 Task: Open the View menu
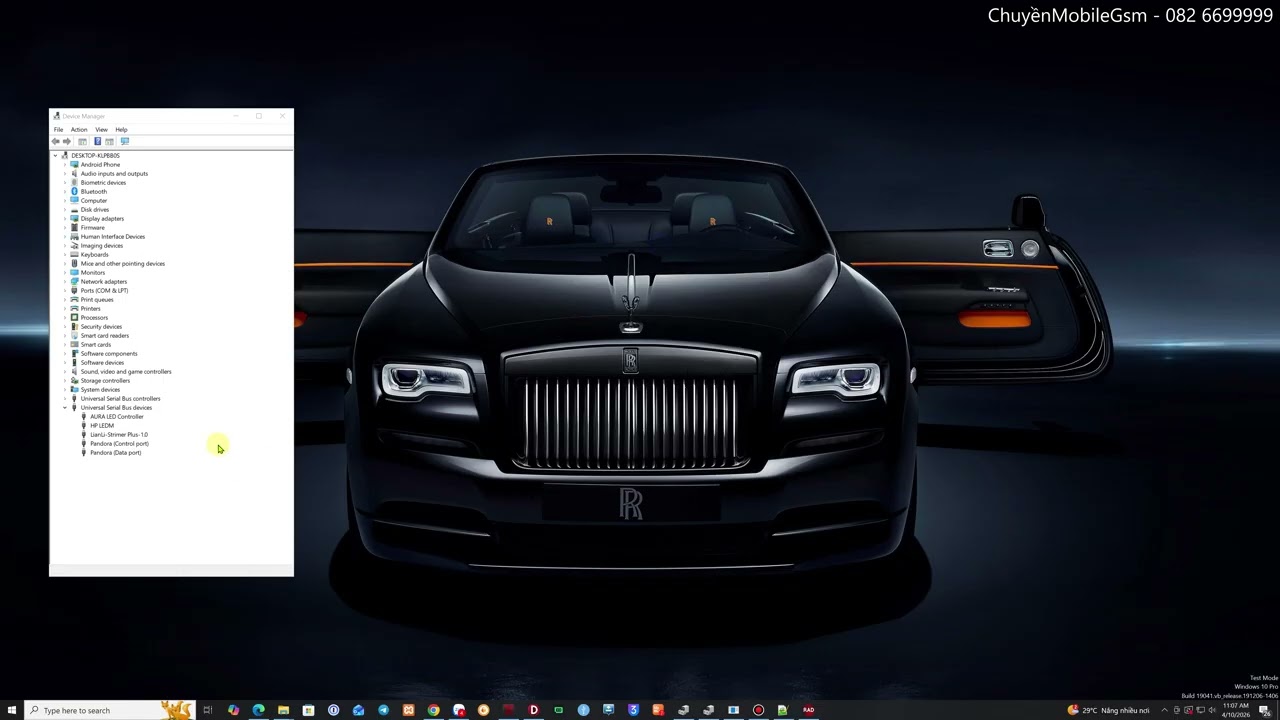pos(101,130)
